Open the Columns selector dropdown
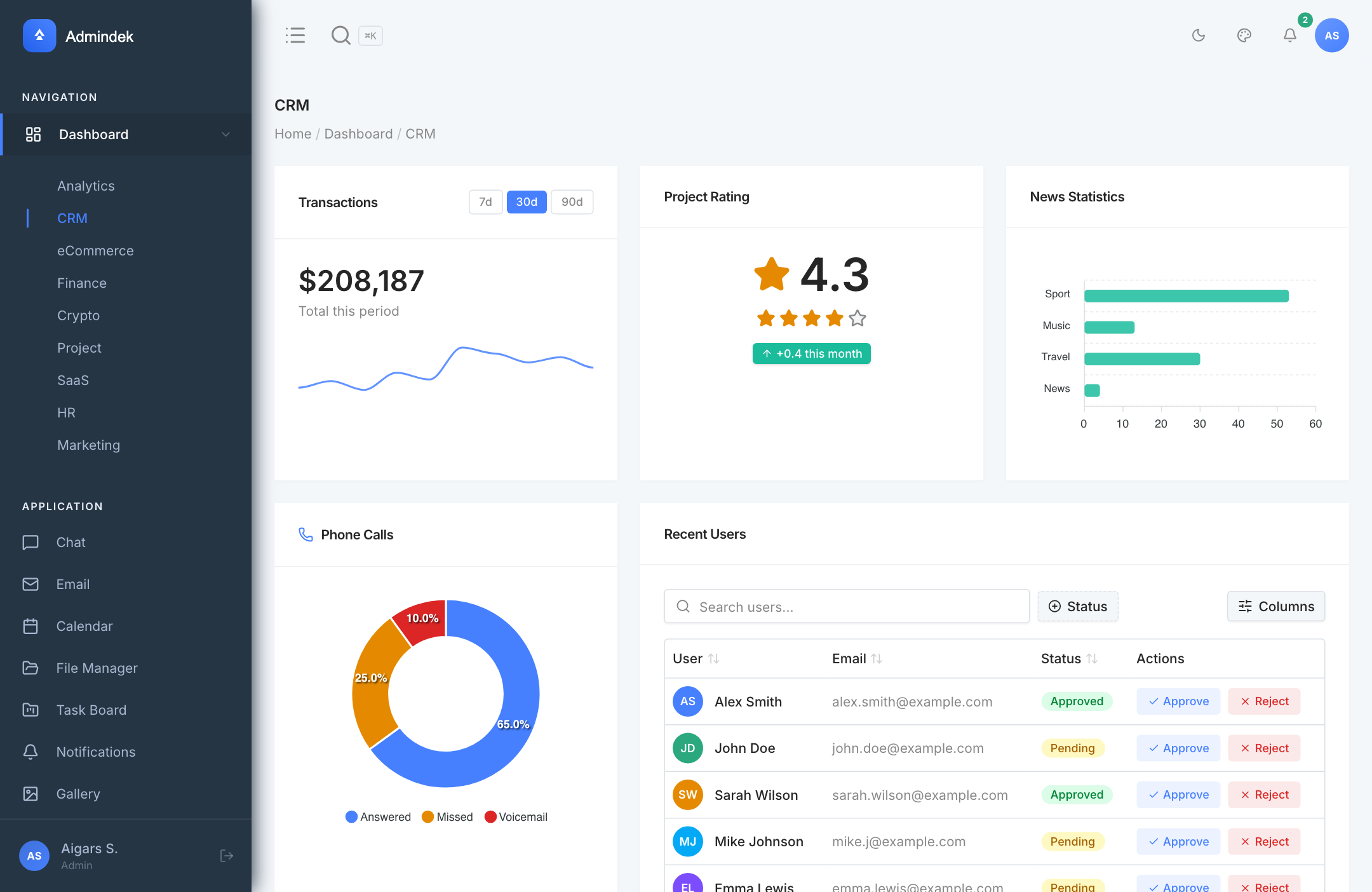This screenshot has width=1372, height=892. [1275, 606]
